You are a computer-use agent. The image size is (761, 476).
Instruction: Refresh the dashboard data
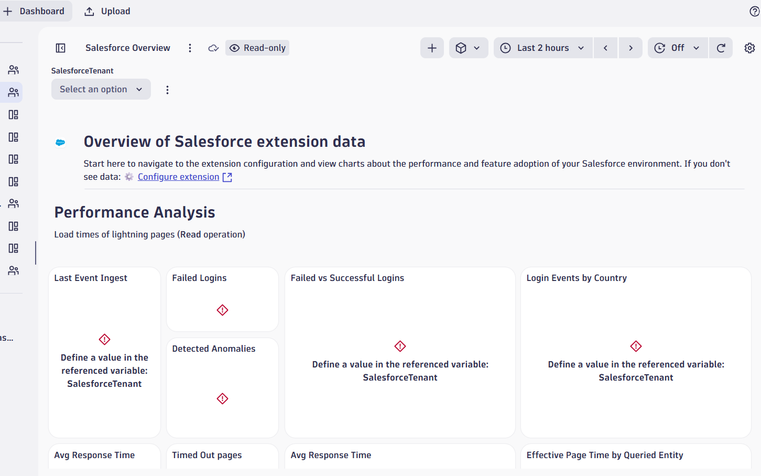721,48
